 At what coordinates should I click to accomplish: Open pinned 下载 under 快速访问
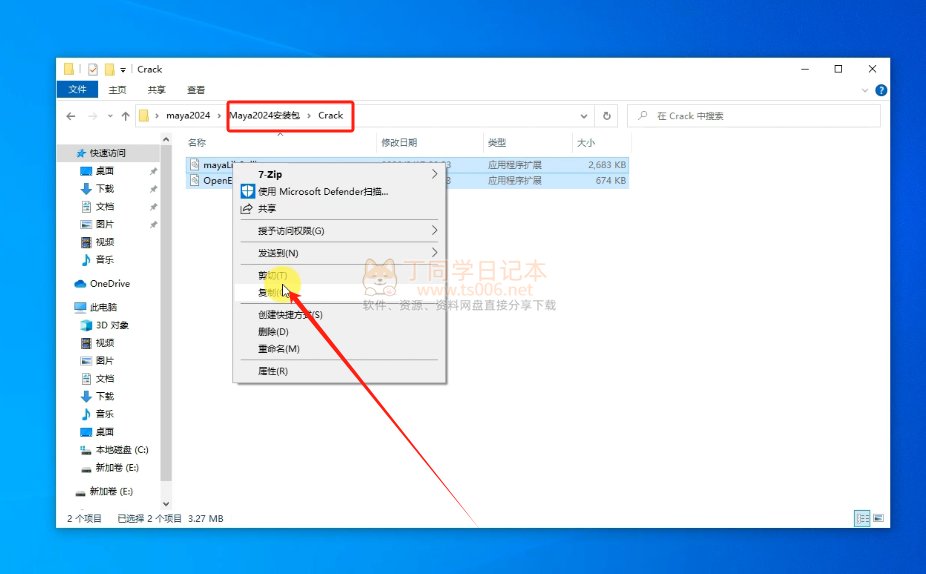coord(105,188)
